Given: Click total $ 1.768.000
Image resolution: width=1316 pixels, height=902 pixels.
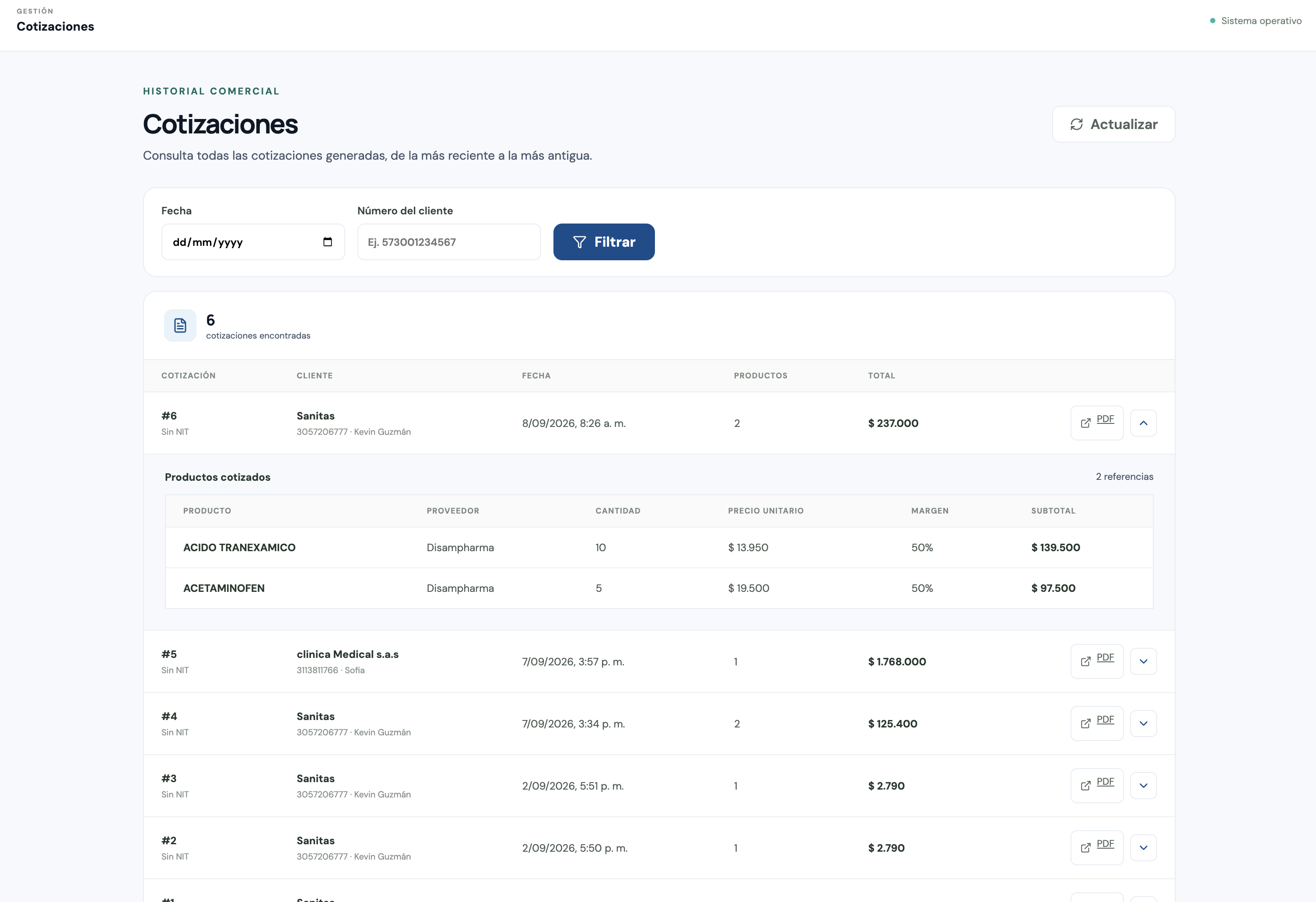Looking at the screenshot, I should pos(897,661).
